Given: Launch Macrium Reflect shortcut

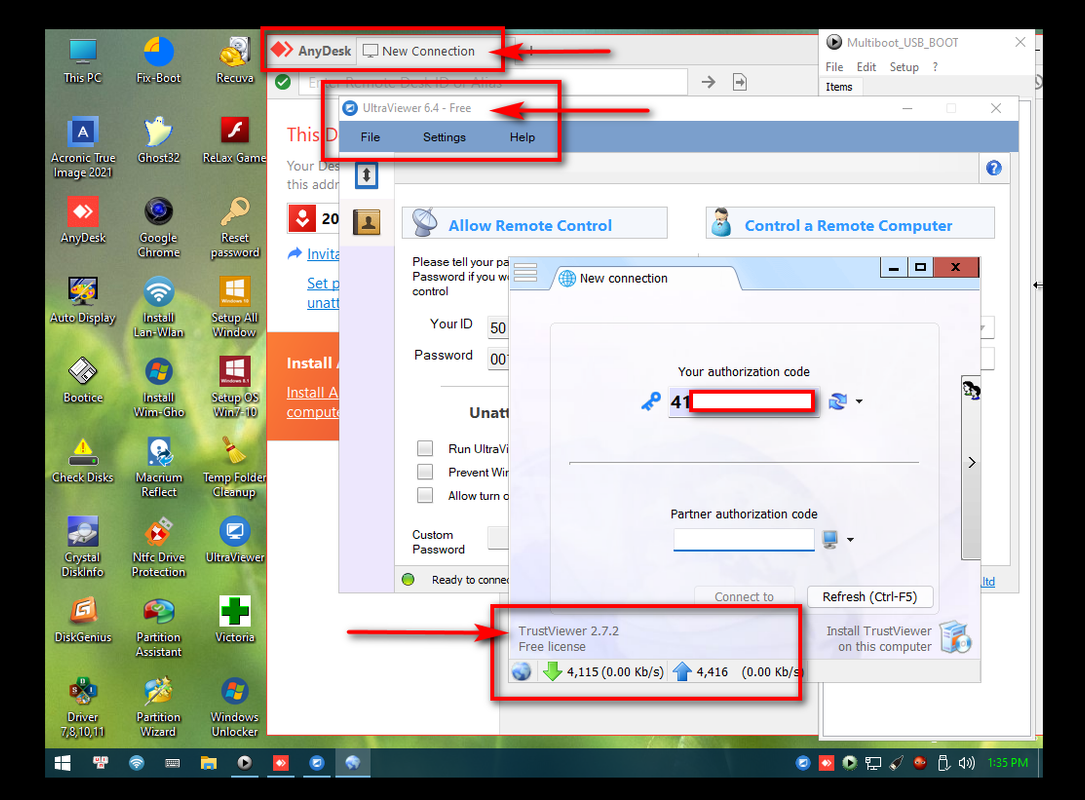Looking at the screenshot, I should point(158,467).
